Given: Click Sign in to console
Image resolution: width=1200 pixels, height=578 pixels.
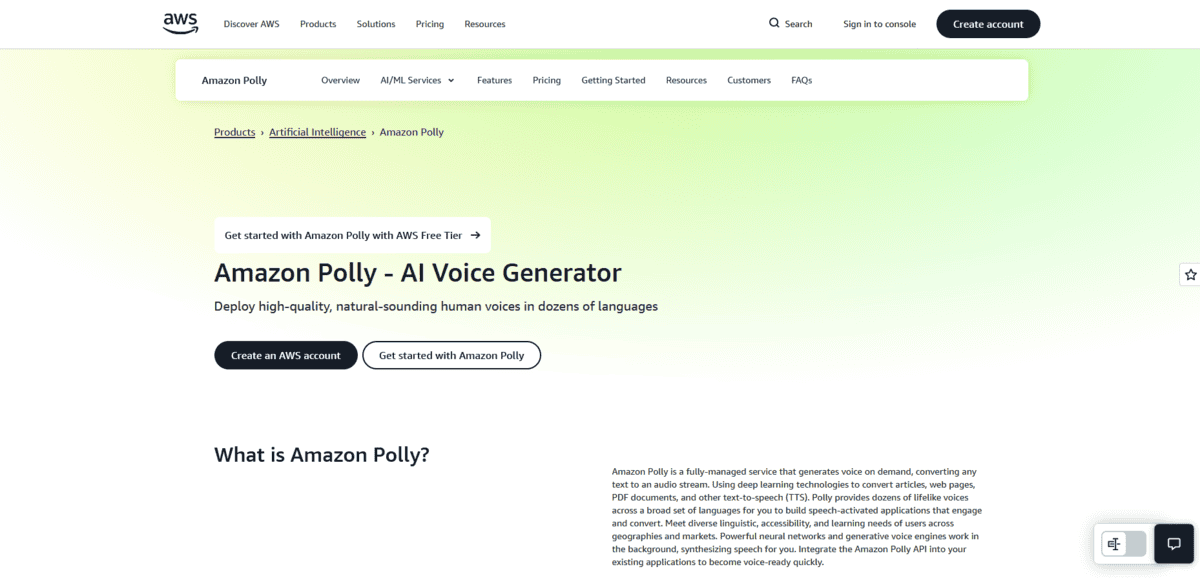Looking at the screenshot, I should pyautogui.click(x=879, y=23).
